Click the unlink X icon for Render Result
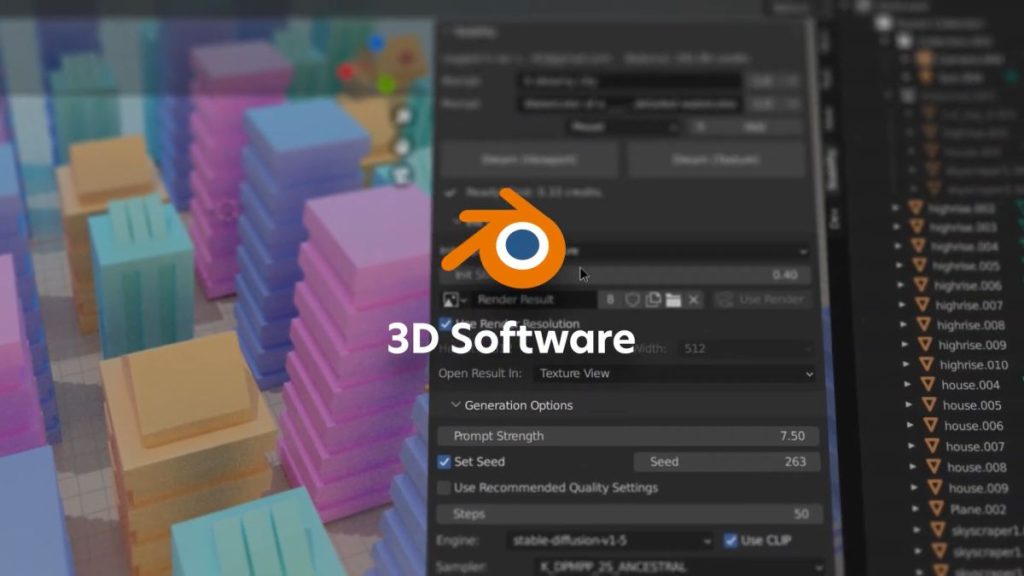Image resolution: width=1024 pixels, height=576 pixels. pos(694,299)
